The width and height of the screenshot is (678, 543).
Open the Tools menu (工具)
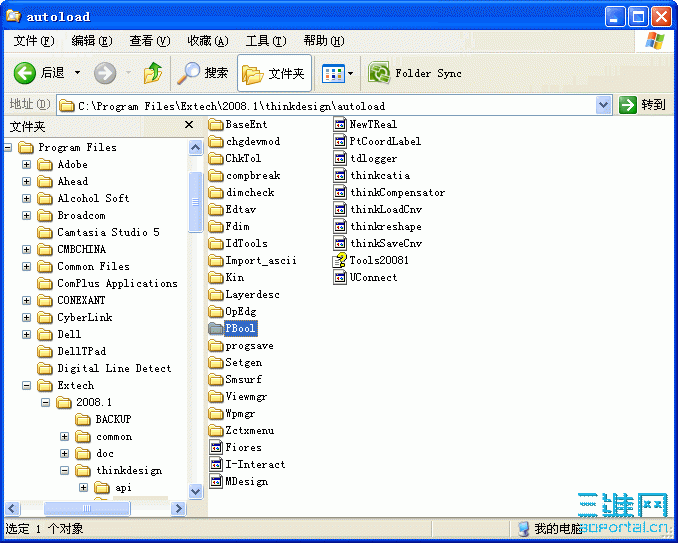[x=266, y=41]
